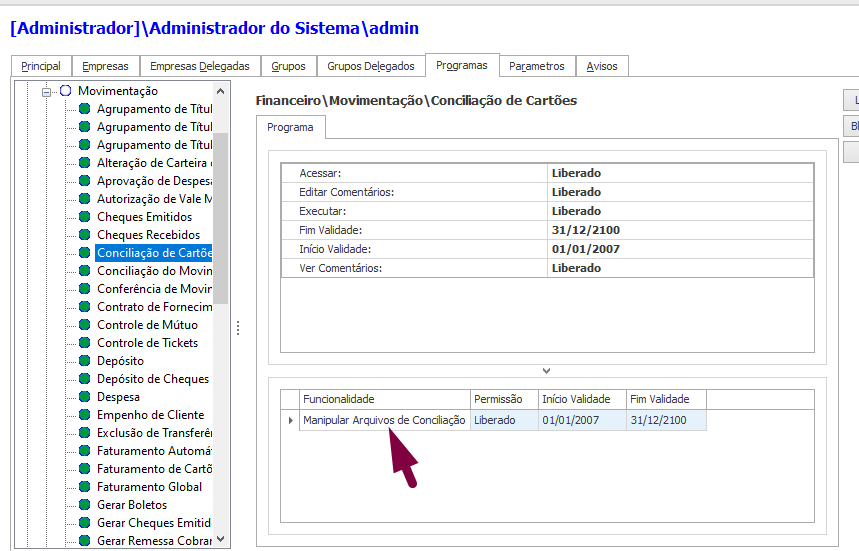Screen dimensions: 859x551
Task: Click the tree scrollbar down arrow
Action: (x=221, y=539)
